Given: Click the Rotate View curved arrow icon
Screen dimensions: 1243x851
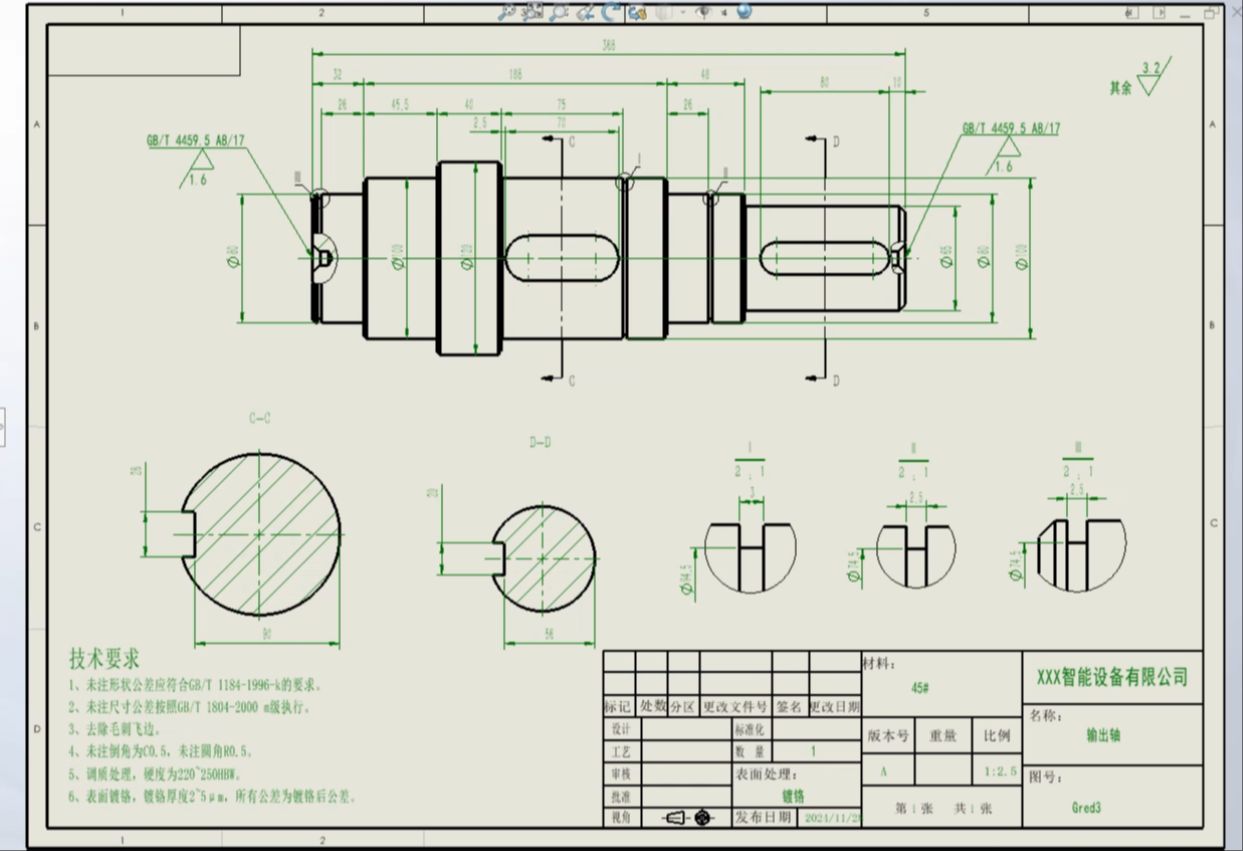Looking at the screenshot, I should [611, 12].
